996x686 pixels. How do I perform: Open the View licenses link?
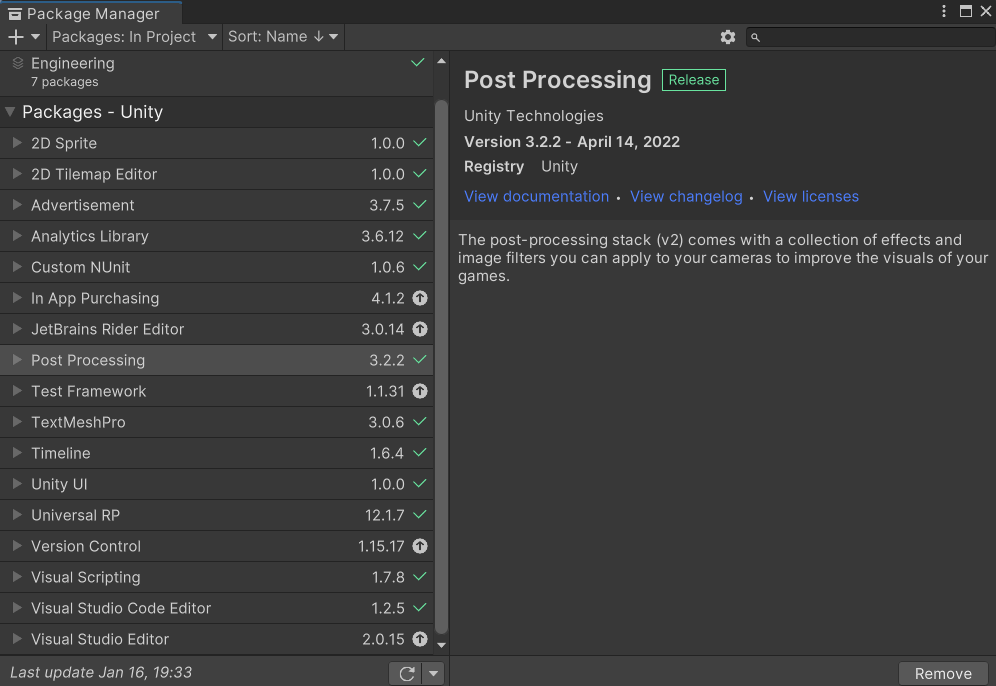[x=811, y=197]
